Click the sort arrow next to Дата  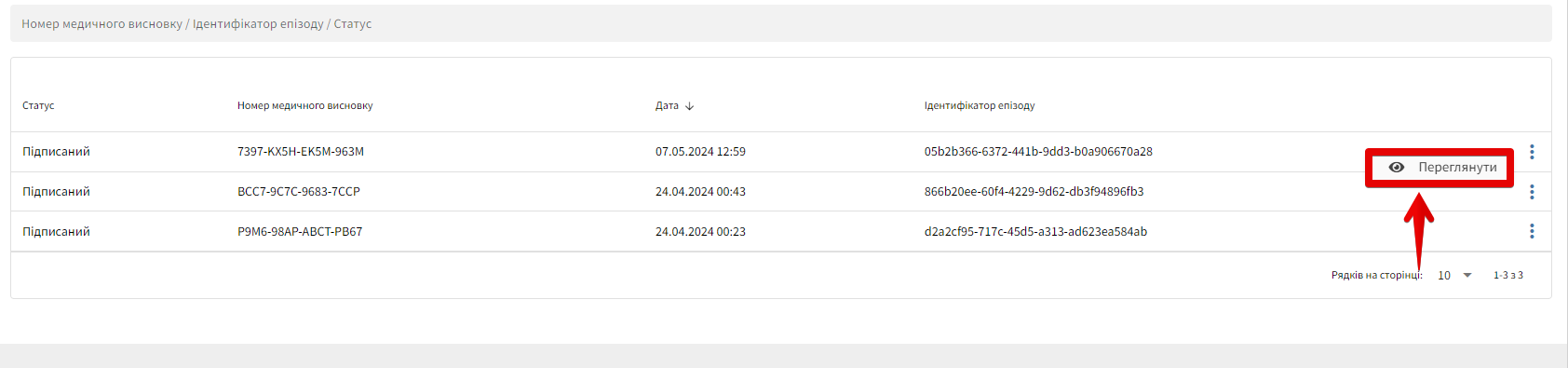689,106
